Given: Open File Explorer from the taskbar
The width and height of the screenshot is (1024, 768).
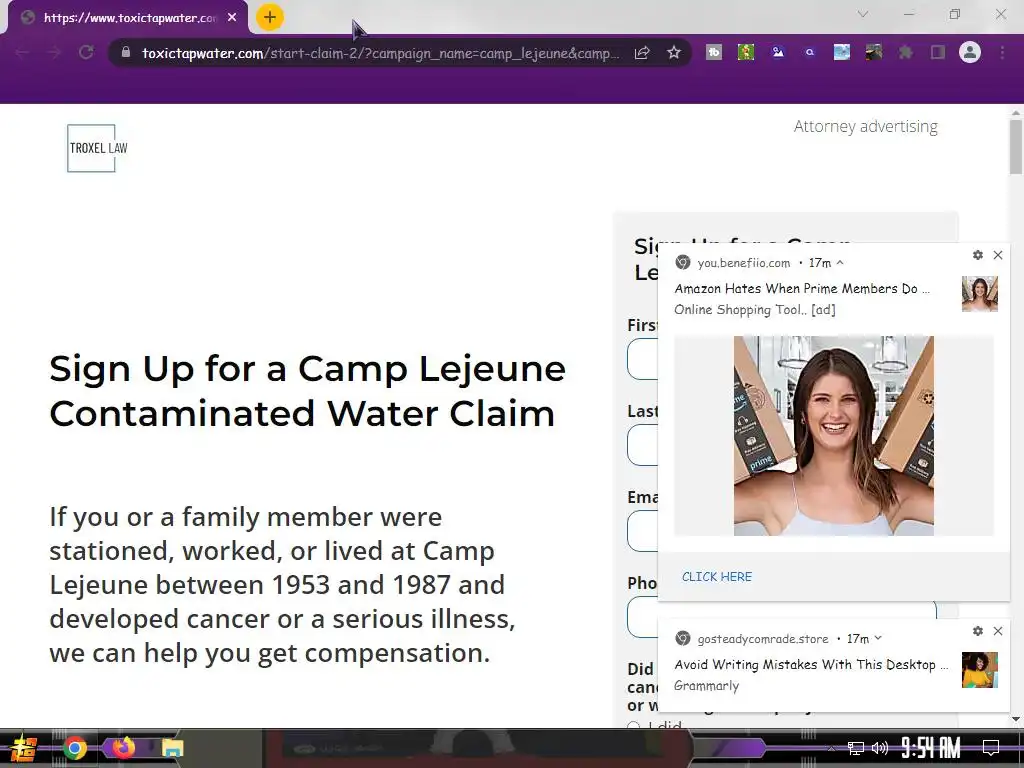Looking at the screenshot, I should [172, 748].
